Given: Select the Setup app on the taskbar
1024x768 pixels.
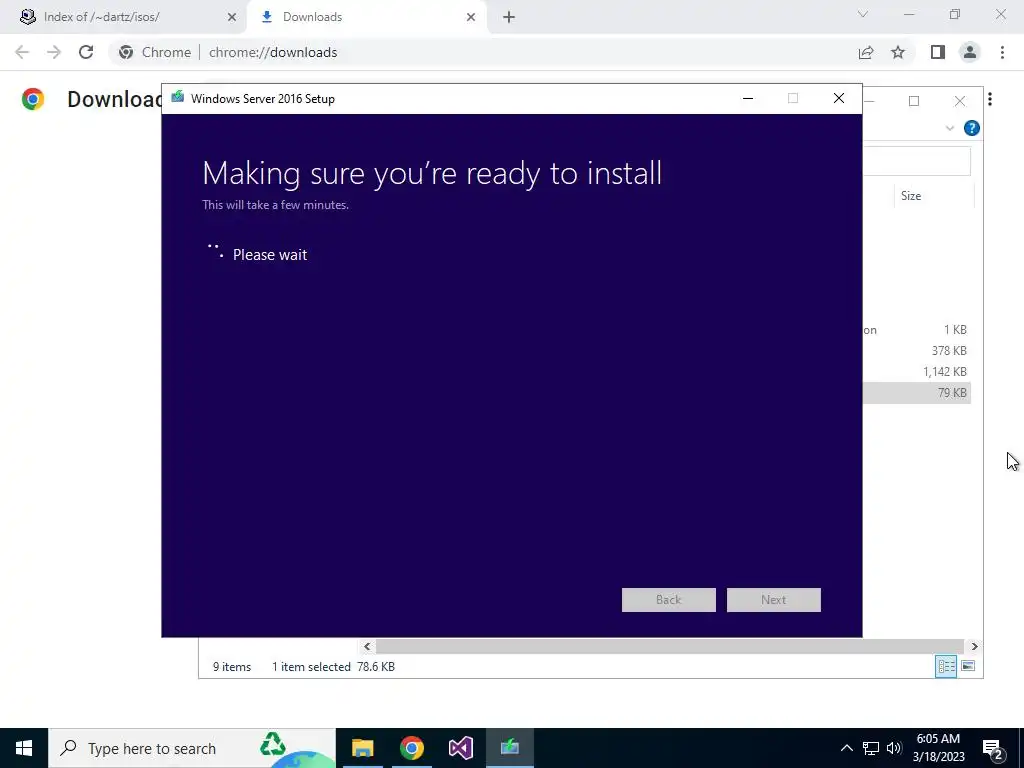Looking at the screenshot, I should tap(509, 748).
